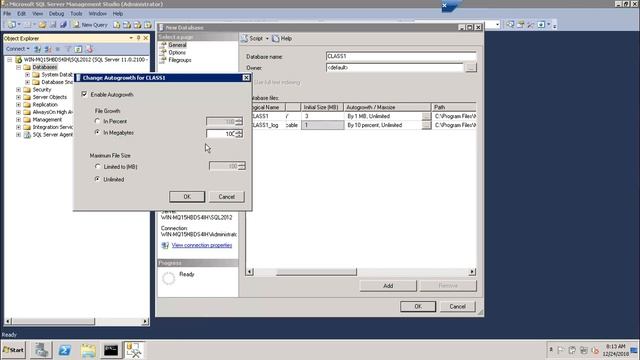Click Cancel at bottom of New Database window
640x360 pixels.
[x=458, y=307]
